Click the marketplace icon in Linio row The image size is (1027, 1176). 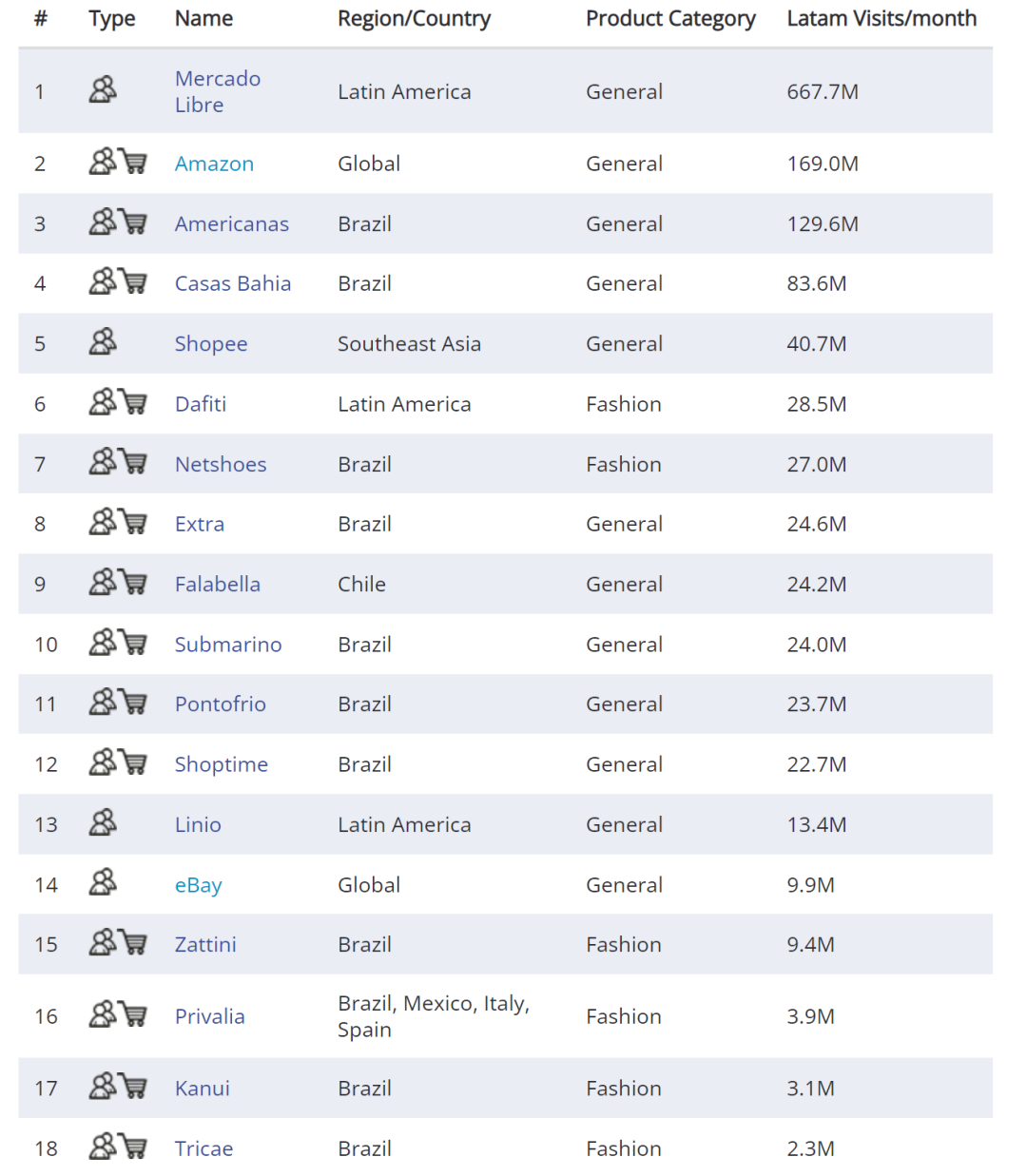coord(103,822)
